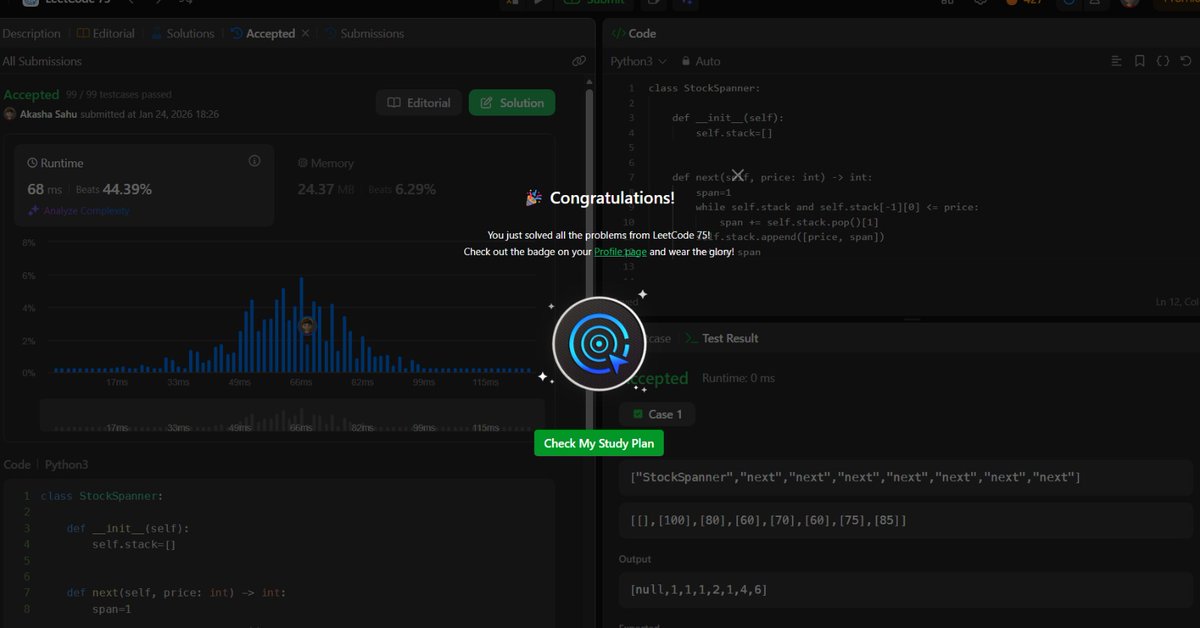Click the '24.37 MB' memory value
The image size is (1200, 628).
326,189
